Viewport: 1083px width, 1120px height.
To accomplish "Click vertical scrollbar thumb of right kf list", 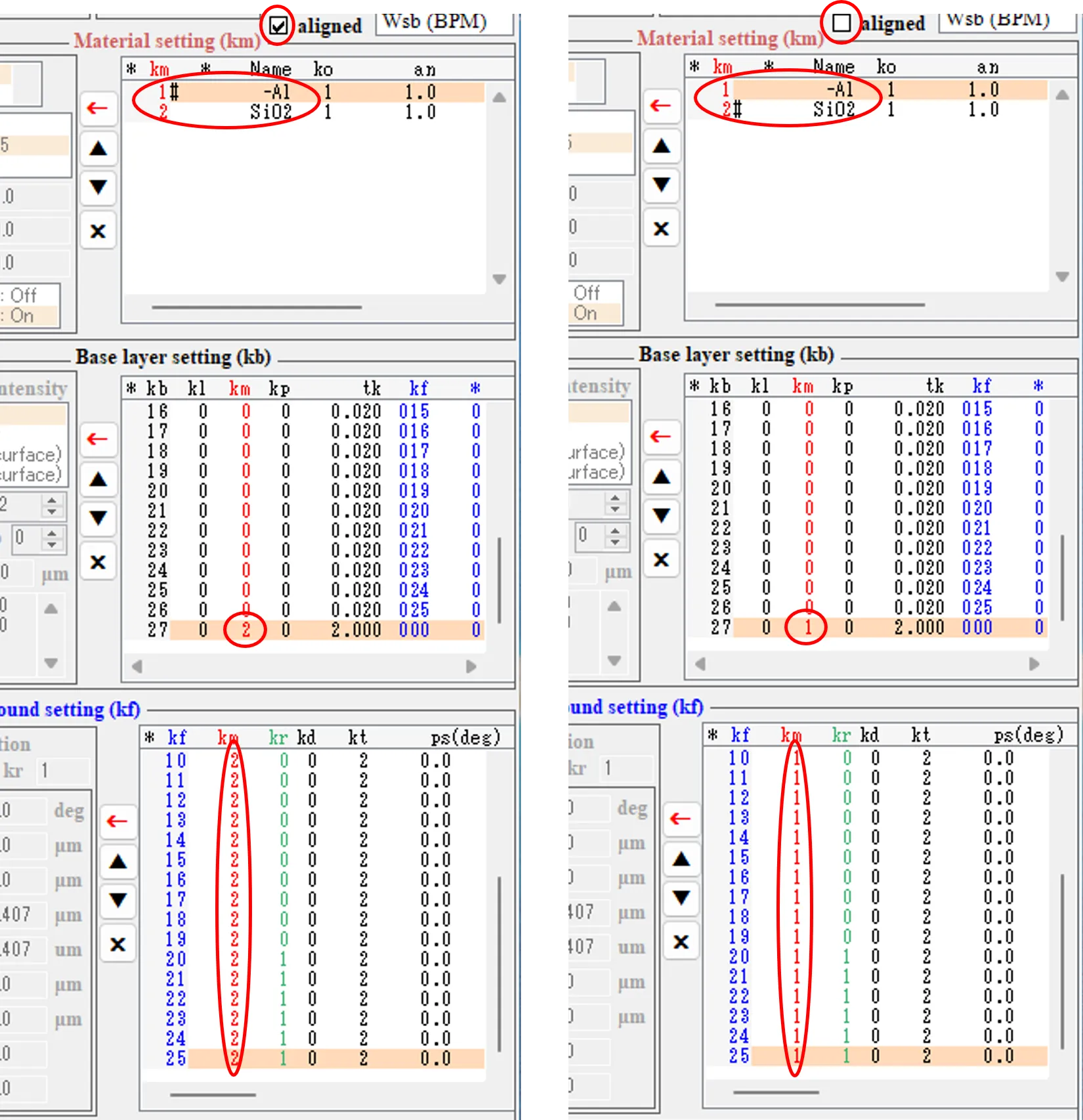I will [1063, 961].
